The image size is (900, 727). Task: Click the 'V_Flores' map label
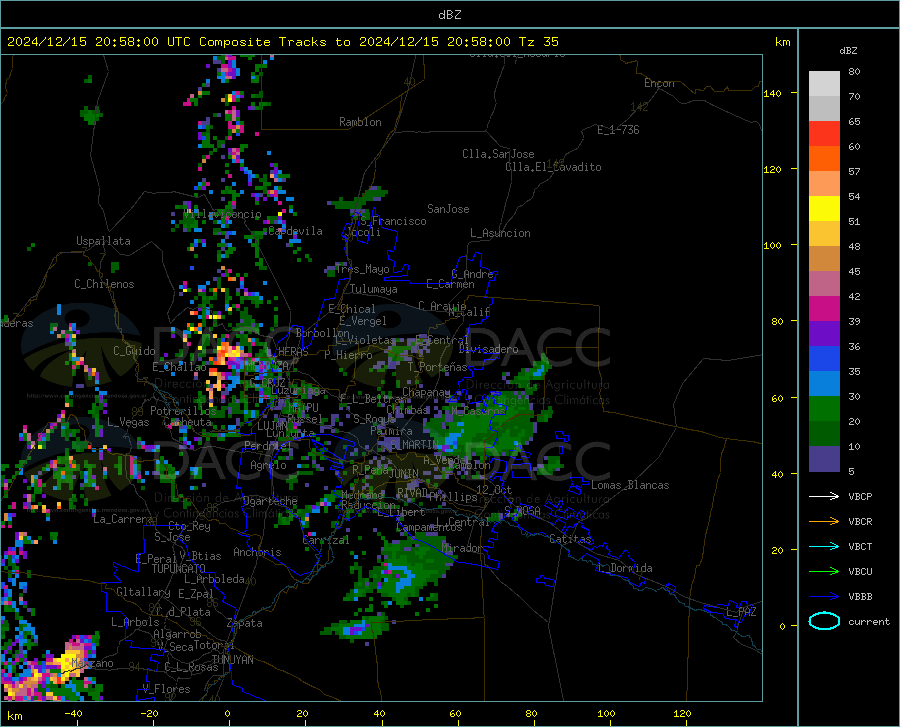click(166, 689)
